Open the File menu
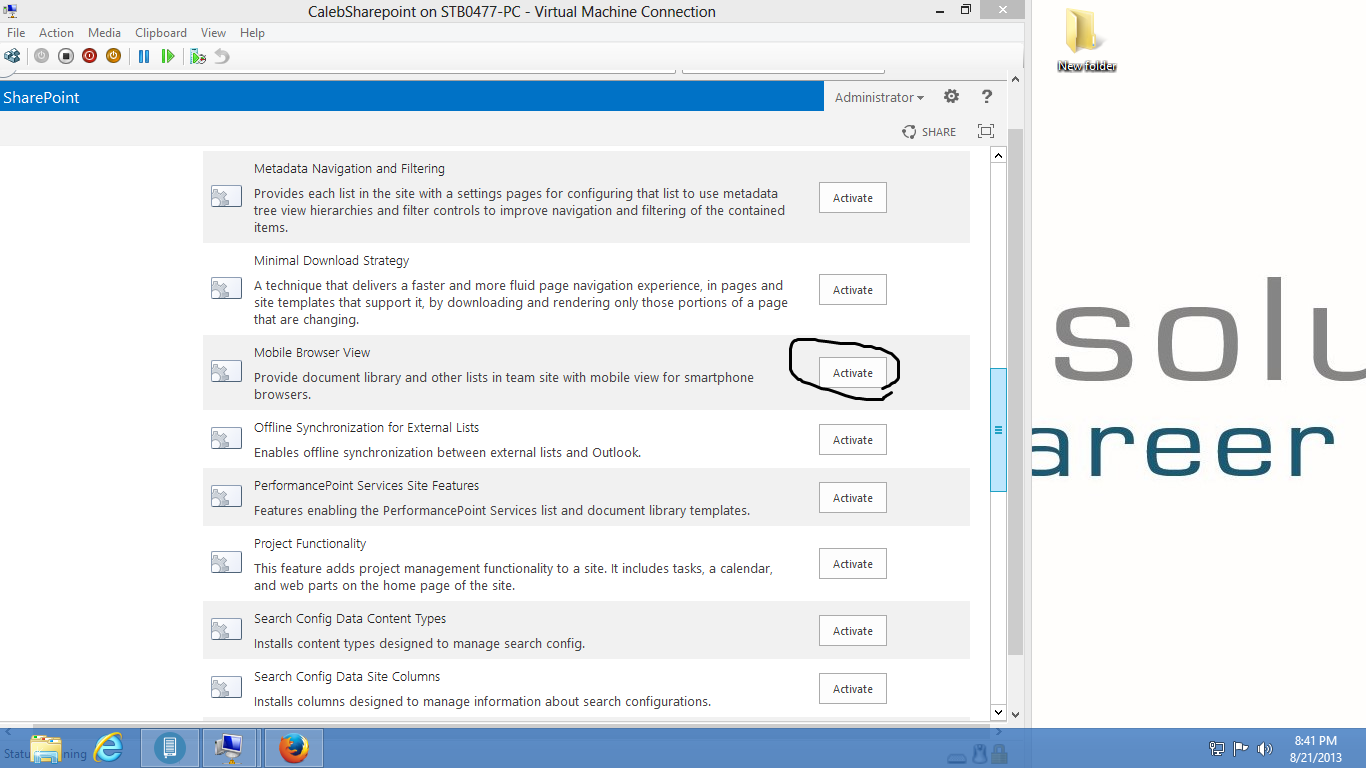The width and height of the screenshot is (1366, 768). click(x=16, y=33)
